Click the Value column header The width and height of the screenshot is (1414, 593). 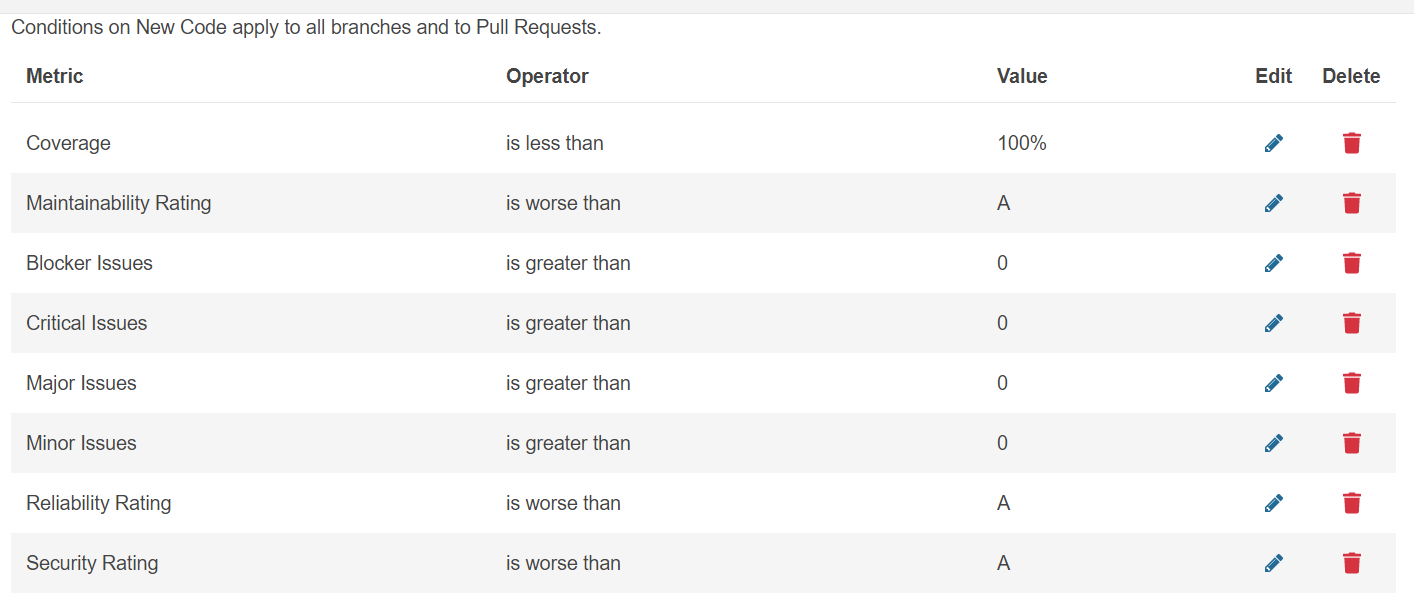pos(1022,76)
